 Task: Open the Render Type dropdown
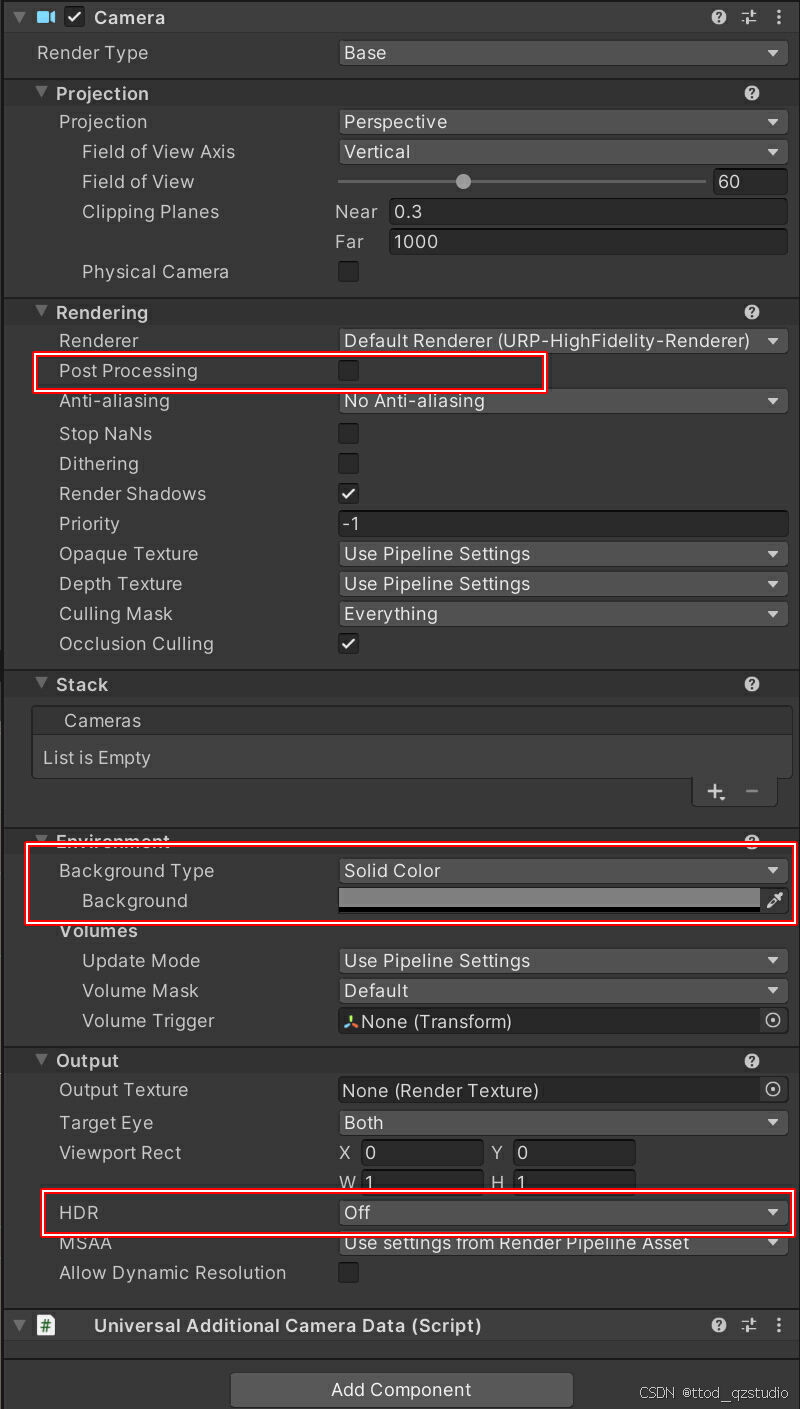click(x=562, y=52)
